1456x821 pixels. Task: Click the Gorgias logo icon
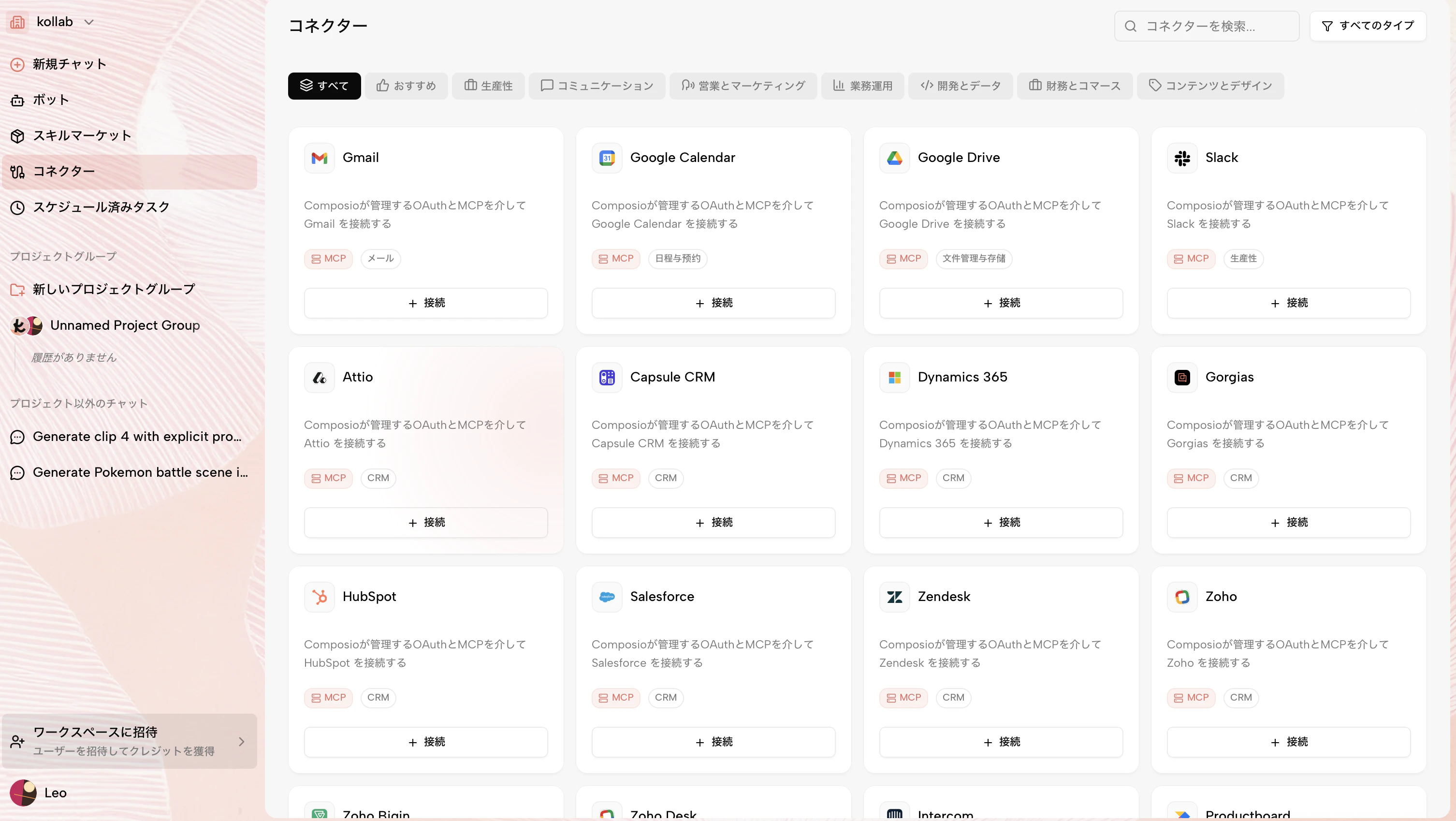coord(1182,377)
